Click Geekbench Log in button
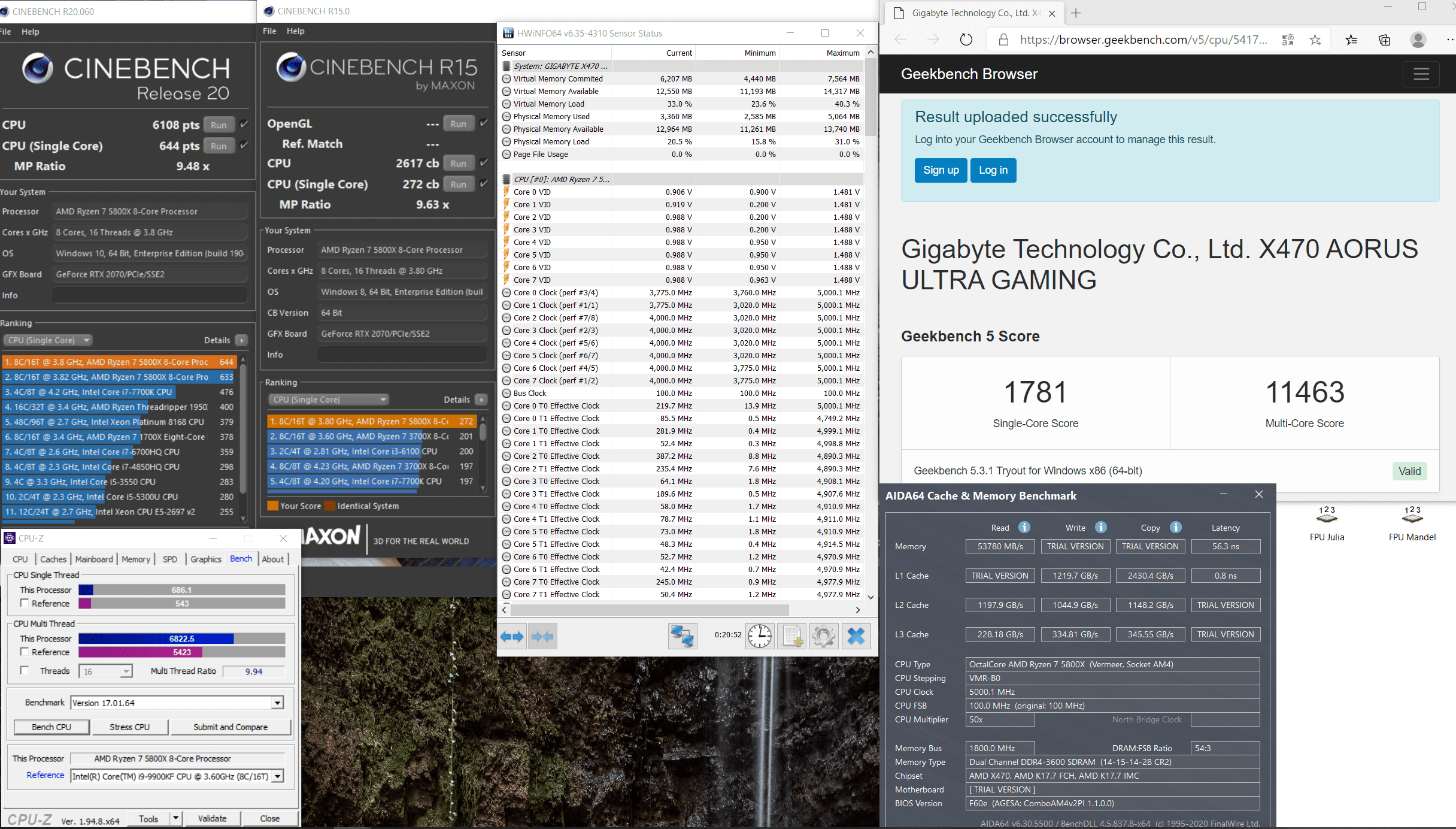 tap(993, 170)
